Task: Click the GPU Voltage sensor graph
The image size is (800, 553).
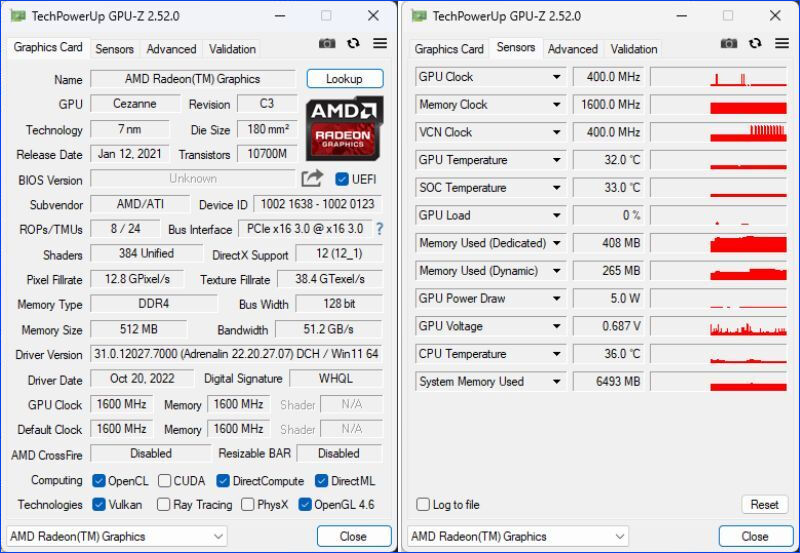Action: click(x=718, y=326)
